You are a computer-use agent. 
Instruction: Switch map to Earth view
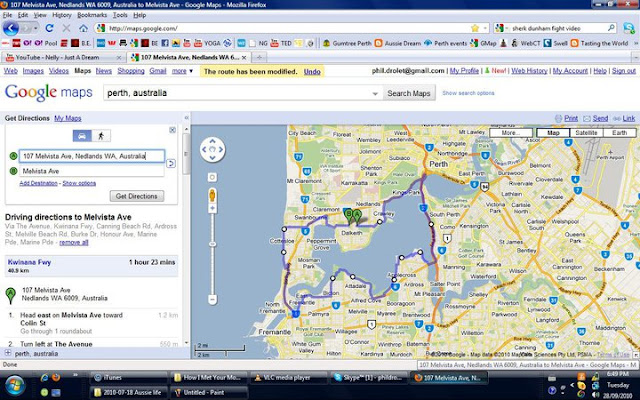pyautogui.click(x=619, y=133)
